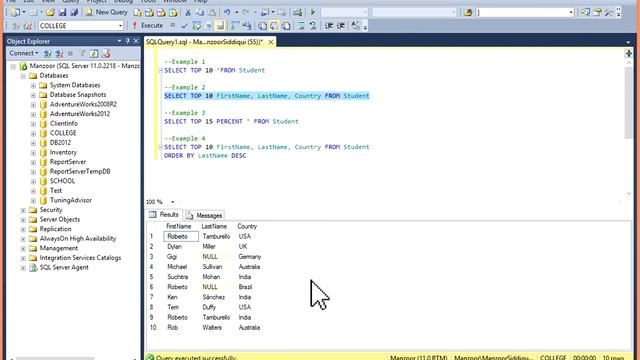Select the ReportServerTempDB database
The height and width of the screenshot is (360, 640).
pyautogui.click(x=80, y=171)
